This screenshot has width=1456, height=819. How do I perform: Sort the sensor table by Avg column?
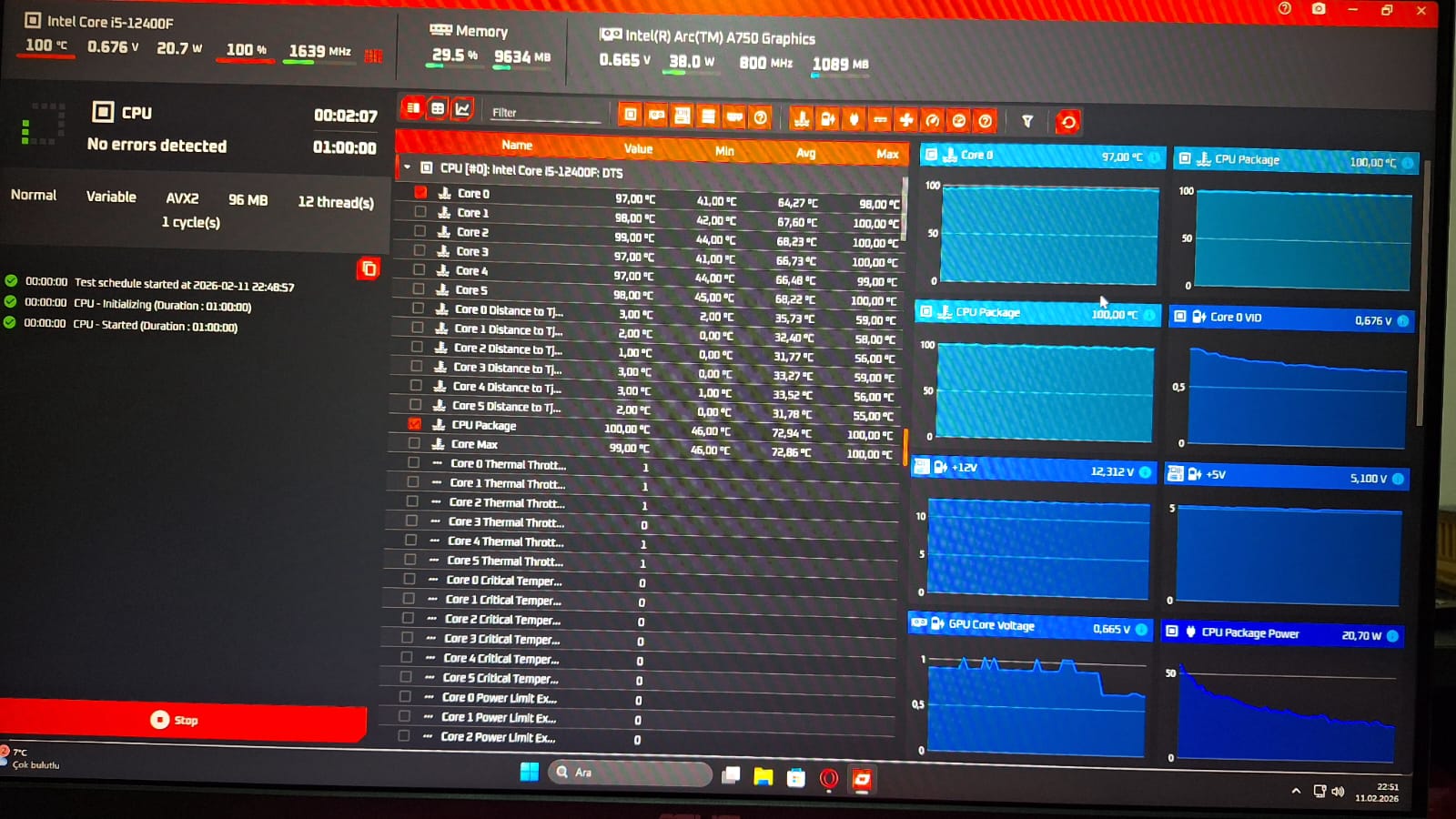(x=805, y=153)
